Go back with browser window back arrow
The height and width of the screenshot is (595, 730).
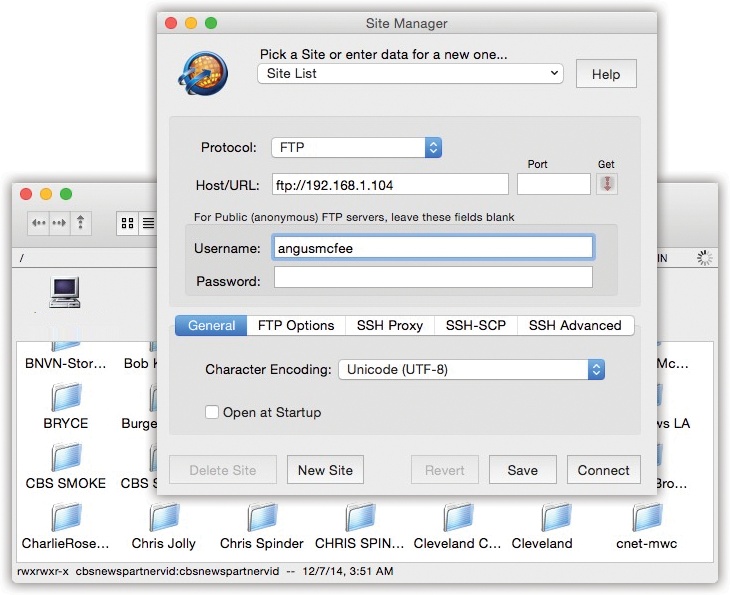(x=39, y=223)
